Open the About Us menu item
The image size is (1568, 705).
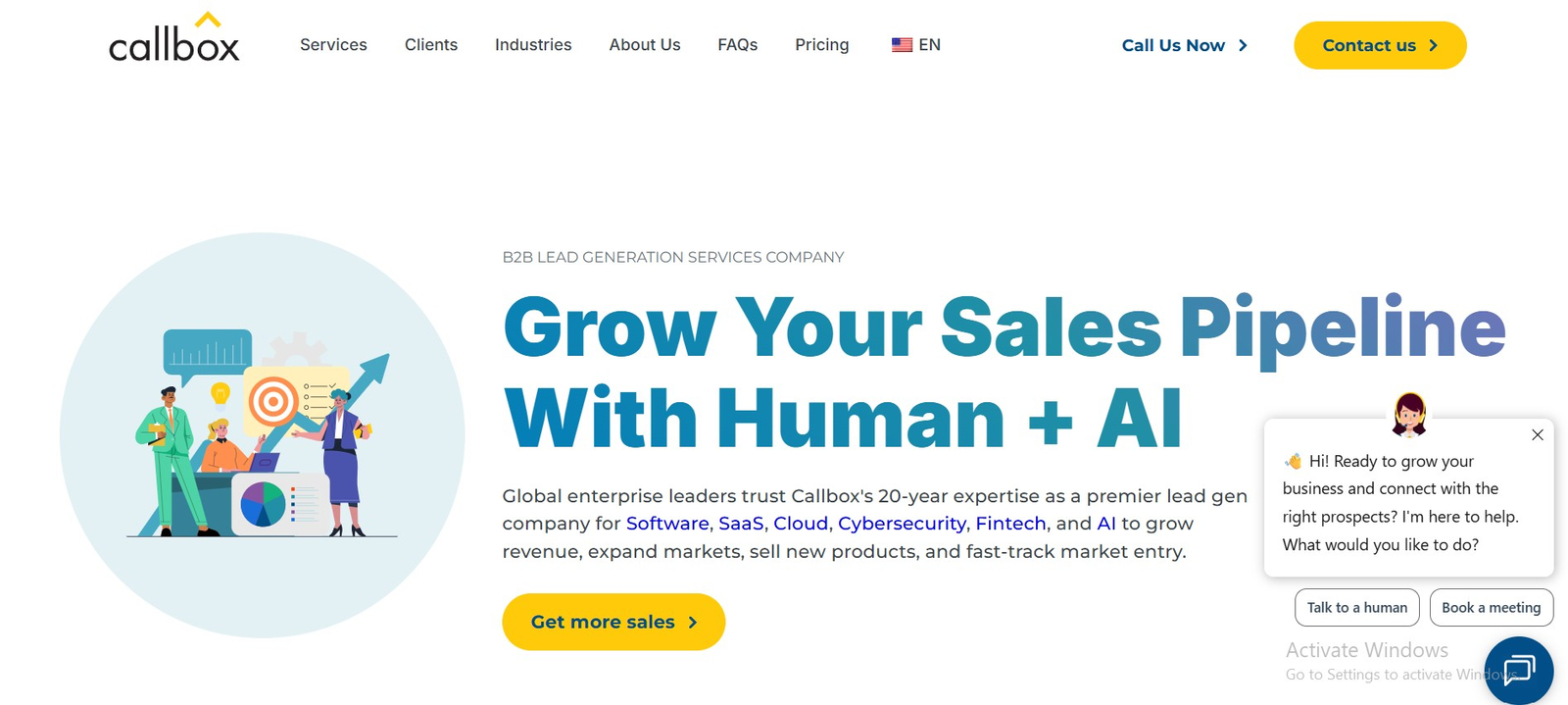tap(645, 45)
